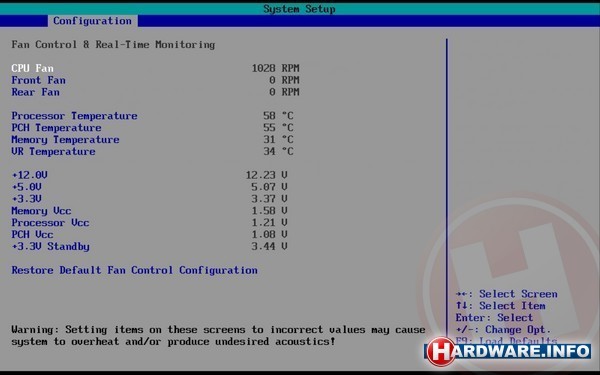Click the 31 °C memory temperature value

point(278,139)
